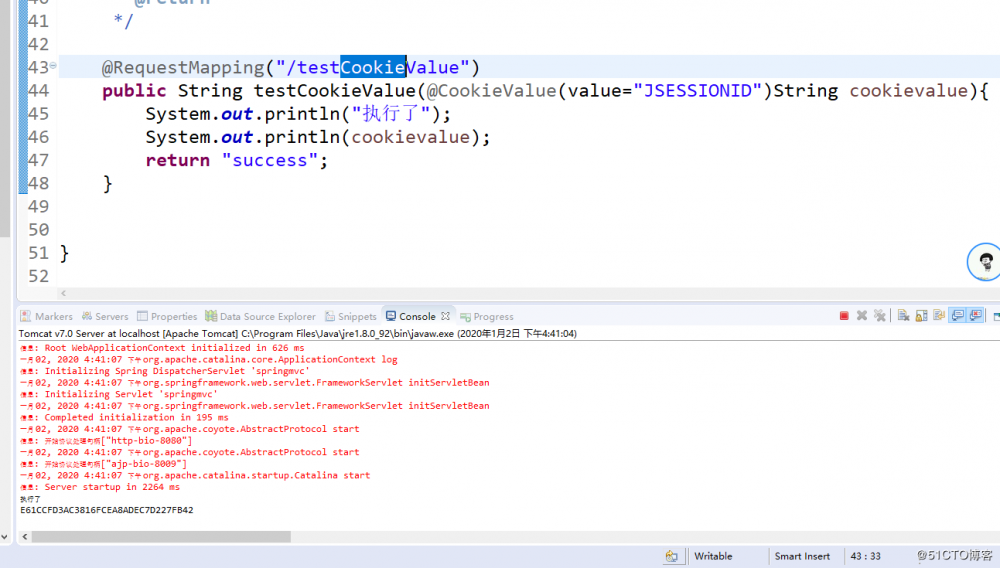Screen dimensions: 1000x568
Task: Open the Snippets tab
Action: pos(351,316)
